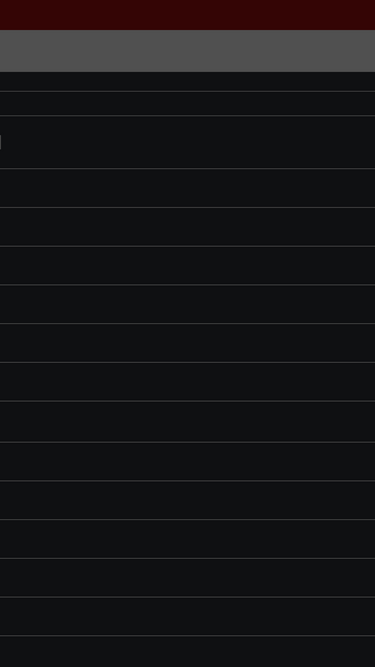Select the twelfth empty row below the header
The width and height of the screenshot is (375, 667).
pyautogui.click(x=188, y=500)
